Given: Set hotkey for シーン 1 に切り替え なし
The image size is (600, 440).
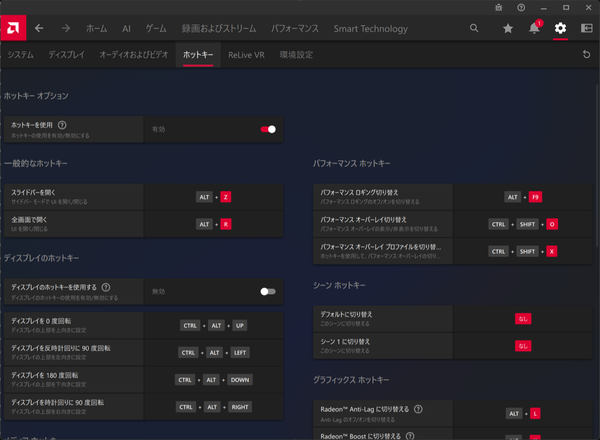Looking at the screenshot, I should point(523,346).
